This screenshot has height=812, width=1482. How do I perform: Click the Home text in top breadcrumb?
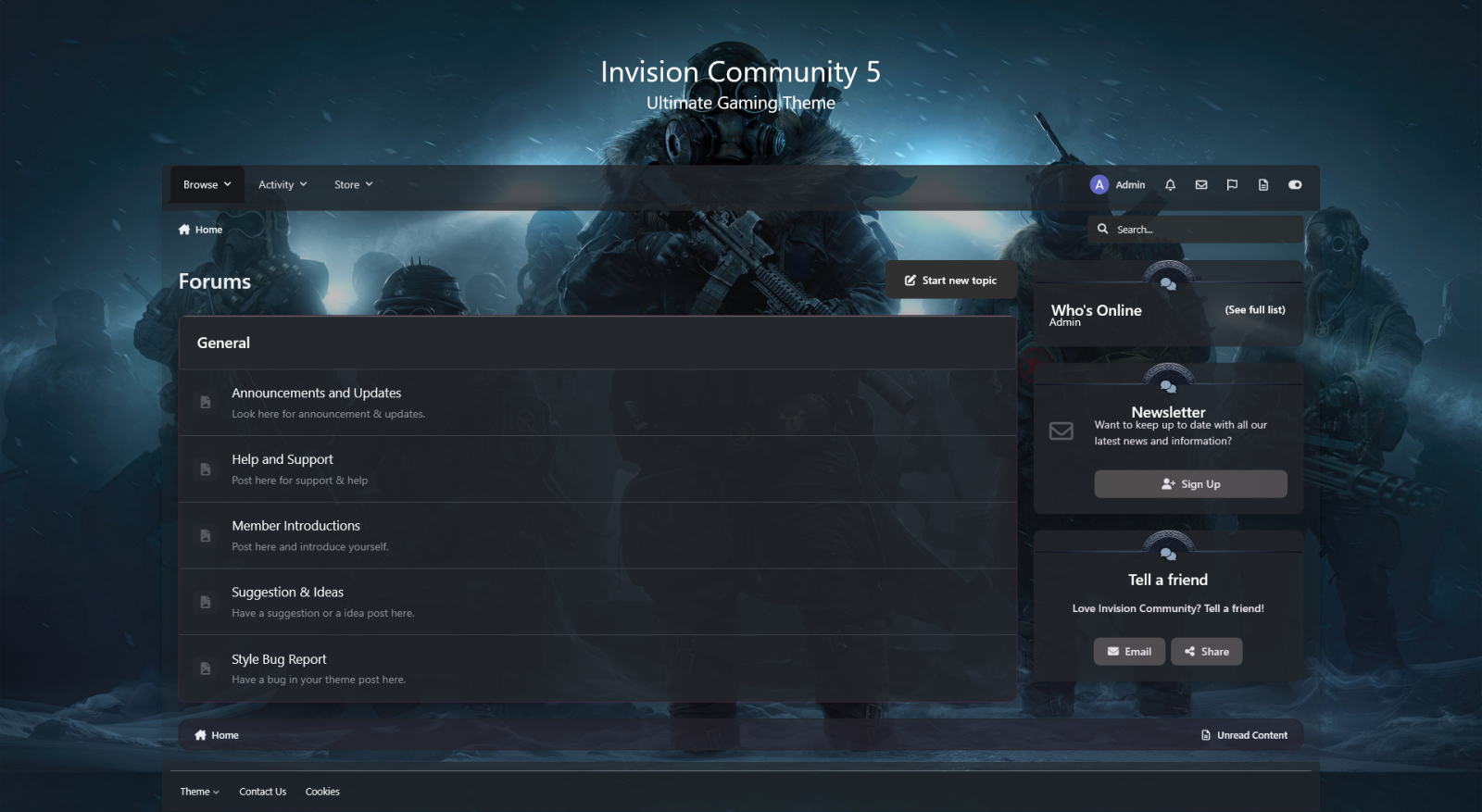208,230
